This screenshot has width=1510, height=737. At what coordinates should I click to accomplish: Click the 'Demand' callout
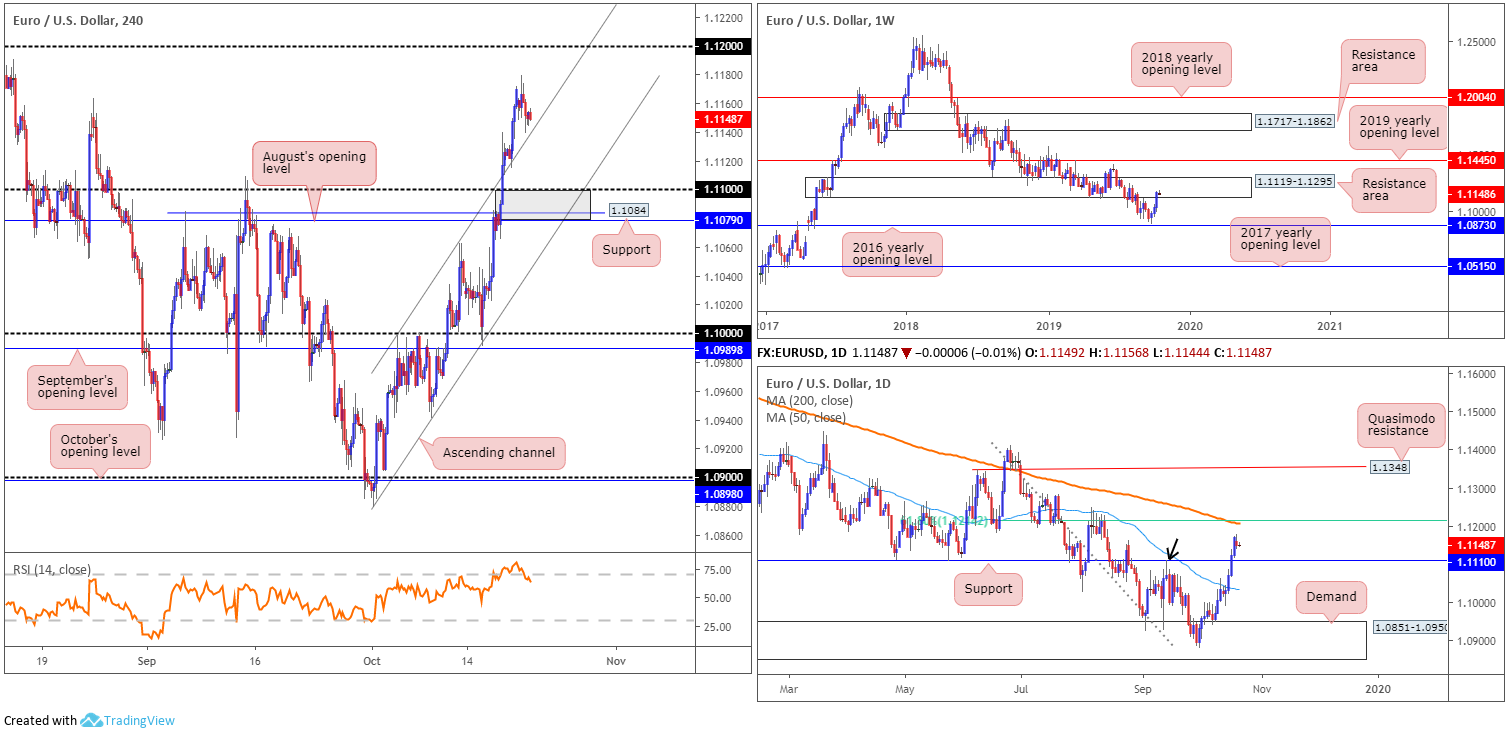pos(1331,597)
